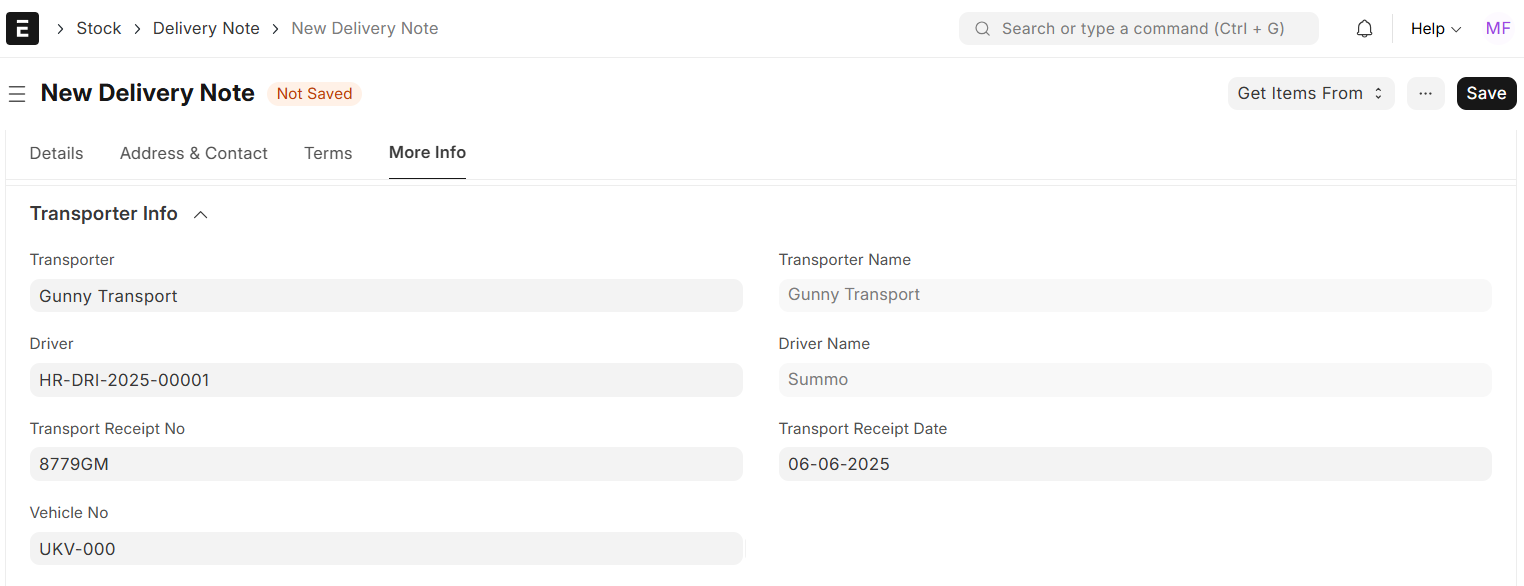Collapse the Transporter Info section
Image resolution: width=1524 pixels, height=586 pixels.
click(x=200, y=214)
